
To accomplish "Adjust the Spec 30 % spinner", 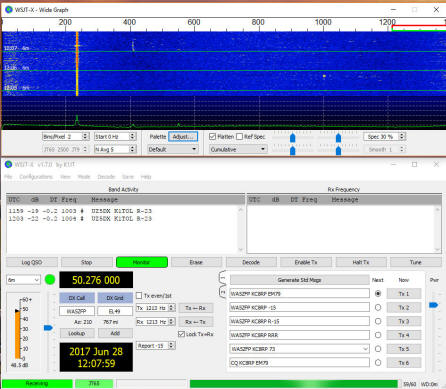I will click(x=402, y=137).
